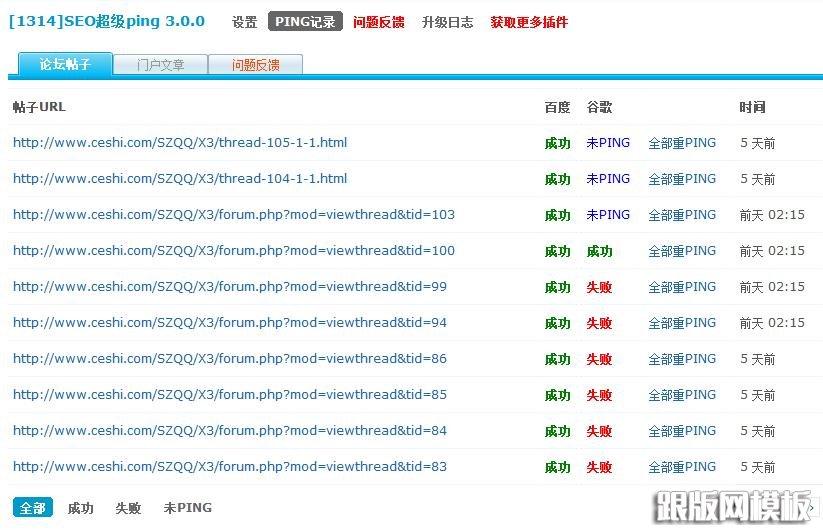Filter records by 成功 at the bottom
Image resolution: width=823 pixels, height=530 pixels.
point(80,508)
